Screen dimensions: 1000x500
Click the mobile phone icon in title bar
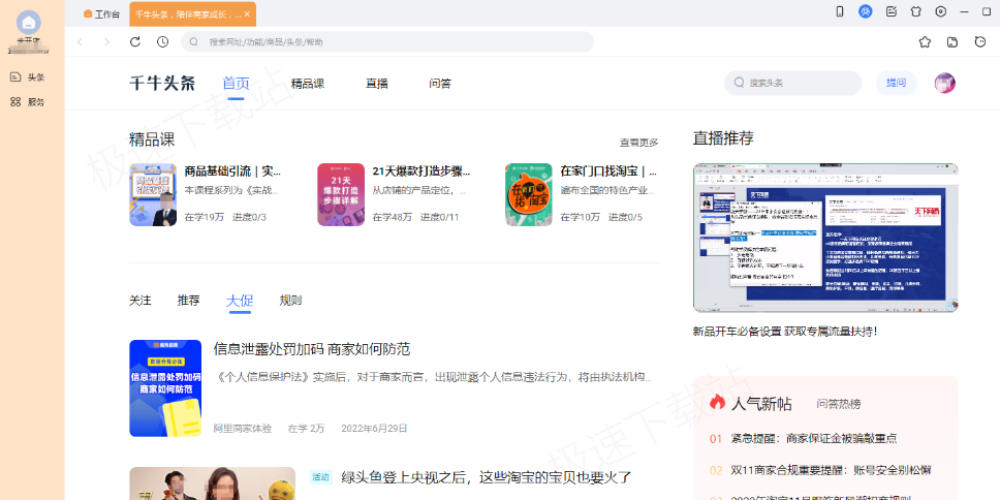[839, 11]
